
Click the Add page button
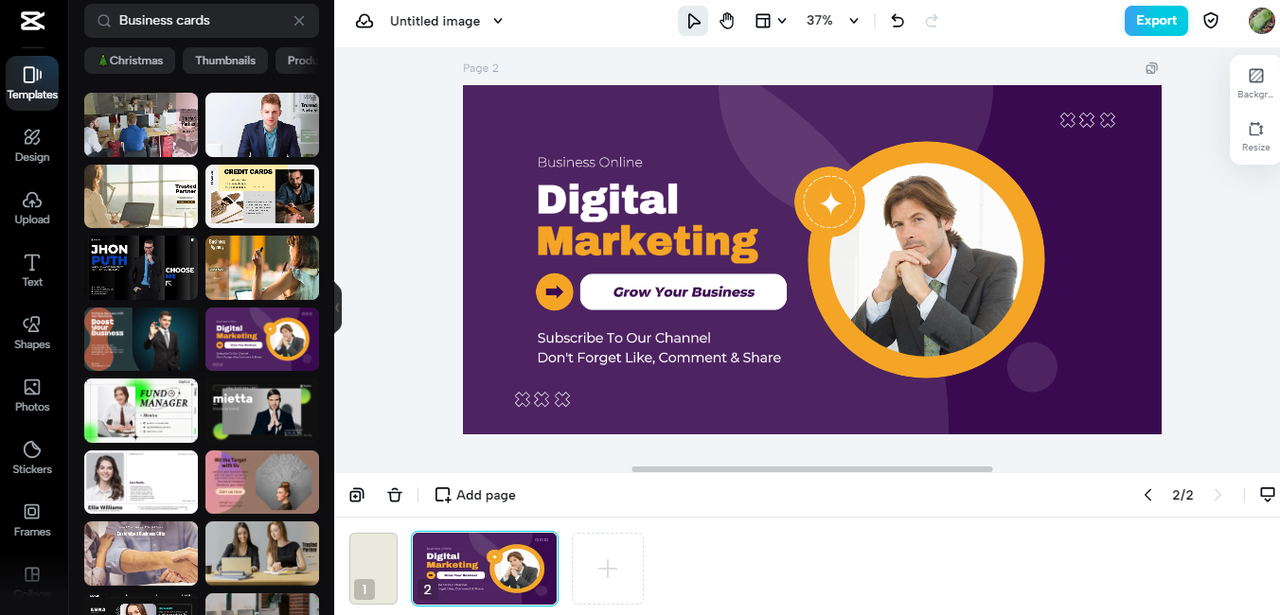pos(476,495)
